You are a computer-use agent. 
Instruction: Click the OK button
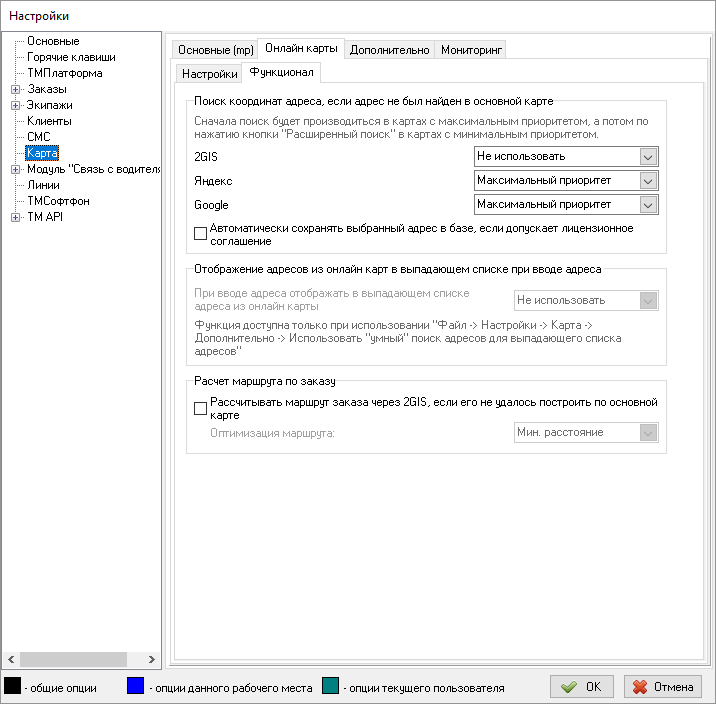[582, 687]
